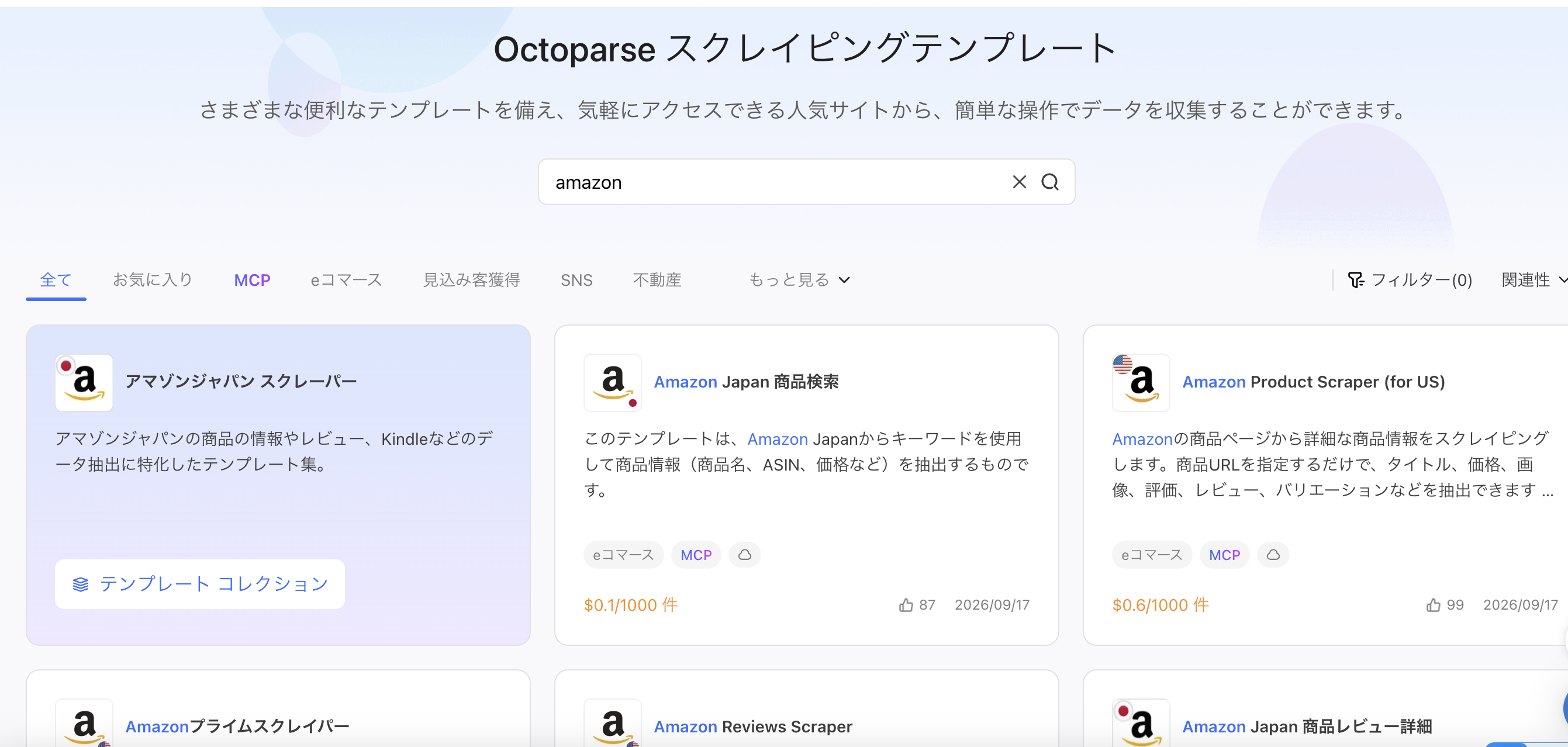Click the $0.1/1000 件 price text
Viewport: 1568px width, 747px height.
(631, 604)
